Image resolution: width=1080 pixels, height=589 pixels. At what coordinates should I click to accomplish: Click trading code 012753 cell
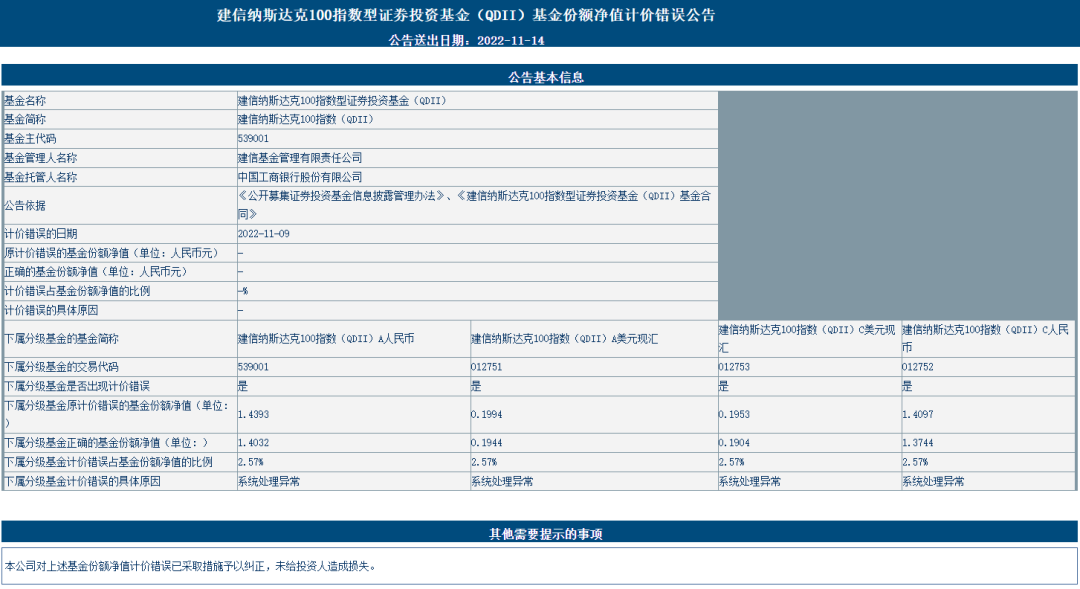[809, 366]
